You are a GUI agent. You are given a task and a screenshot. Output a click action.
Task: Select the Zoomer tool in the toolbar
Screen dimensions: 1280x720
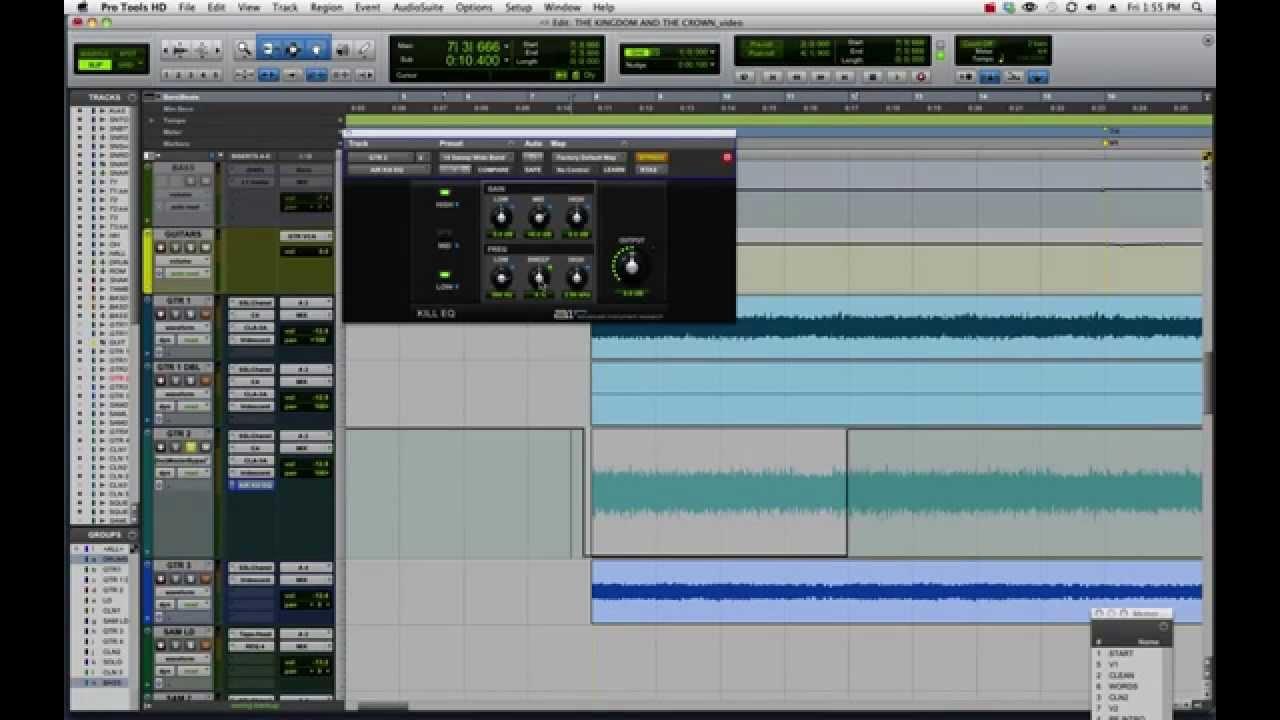[244, 49]
